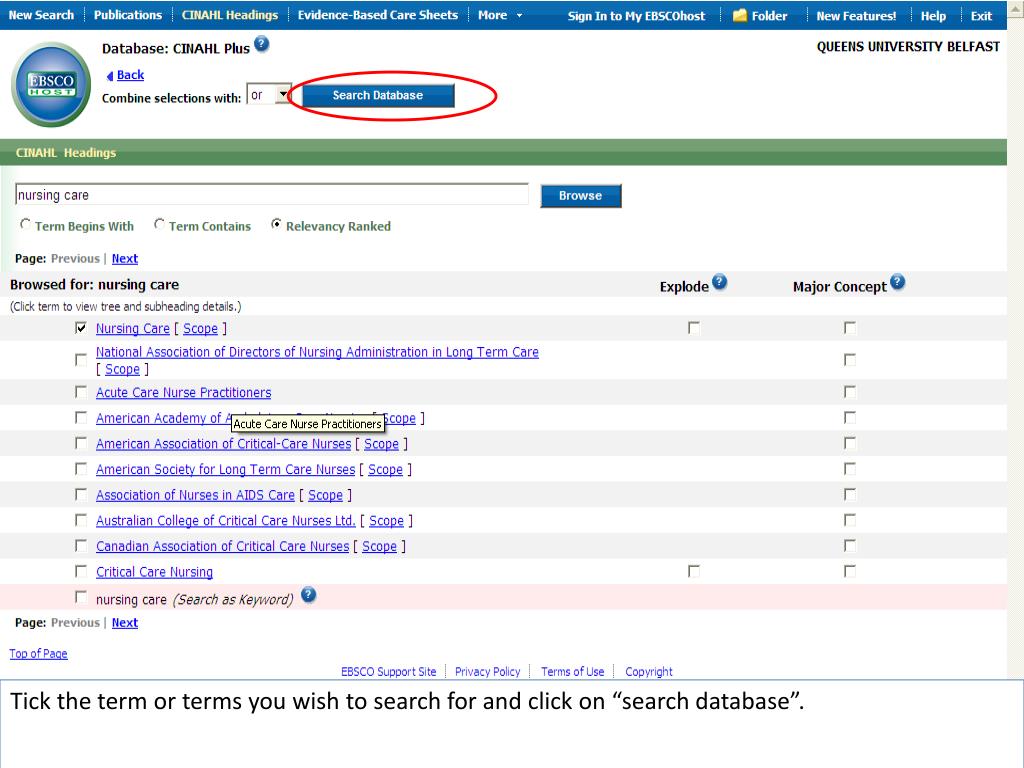Open the Combine selections with dropdown
This screenshot has width=1024, height=768.
[269, 95]
